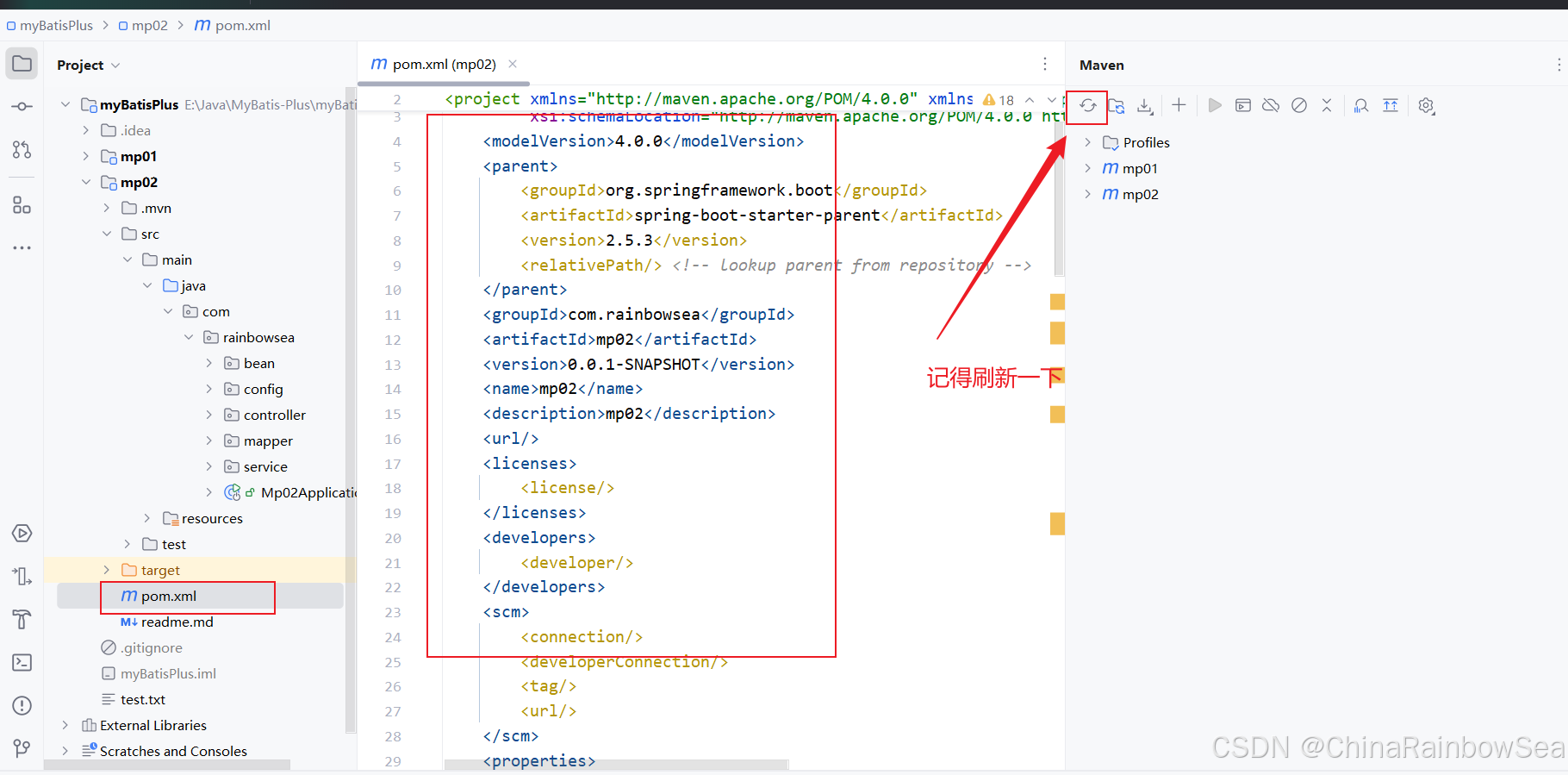Place cursor in artifactId mp02 line
1568x775 pixels.
[x=619, y=340]
